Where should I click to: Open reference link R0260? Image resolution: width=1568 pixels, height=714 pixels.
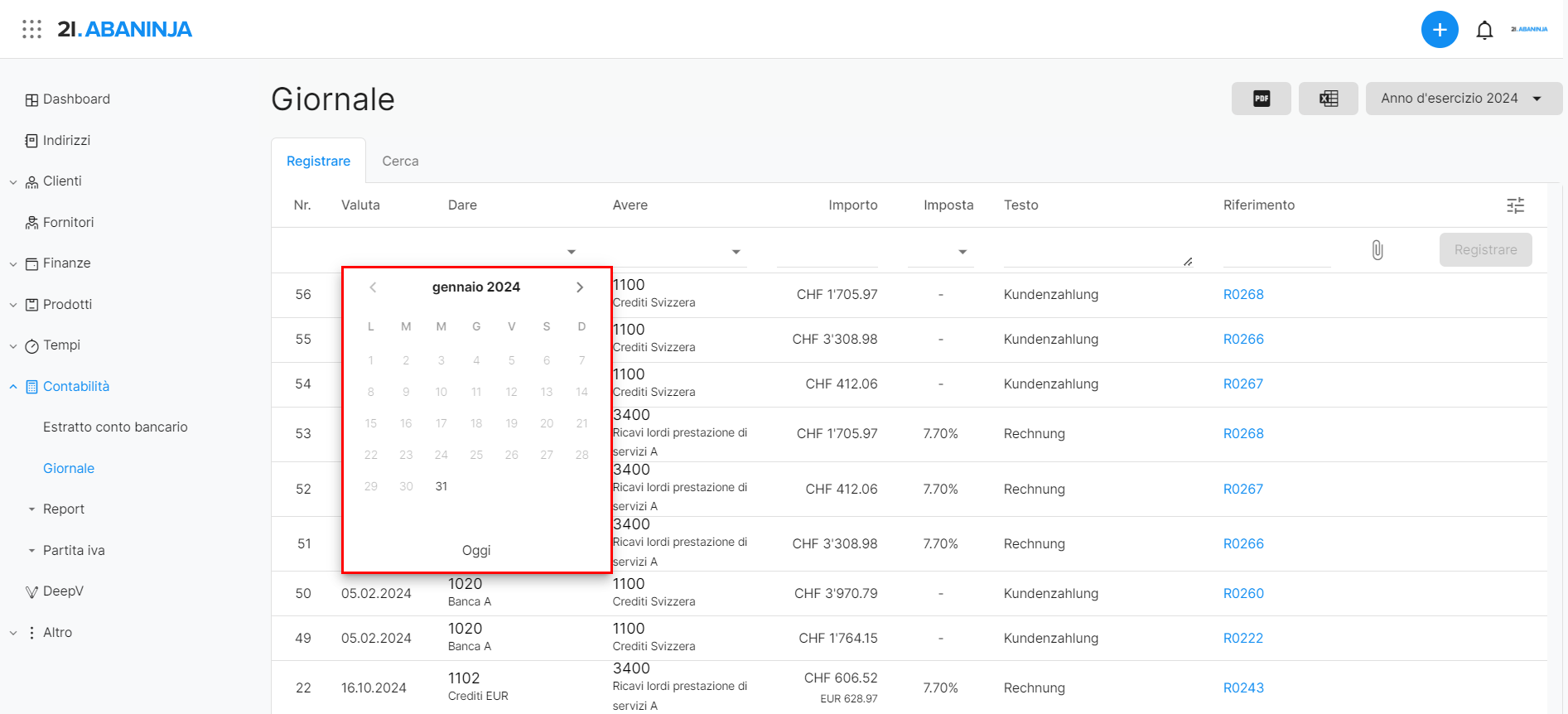1243,594
